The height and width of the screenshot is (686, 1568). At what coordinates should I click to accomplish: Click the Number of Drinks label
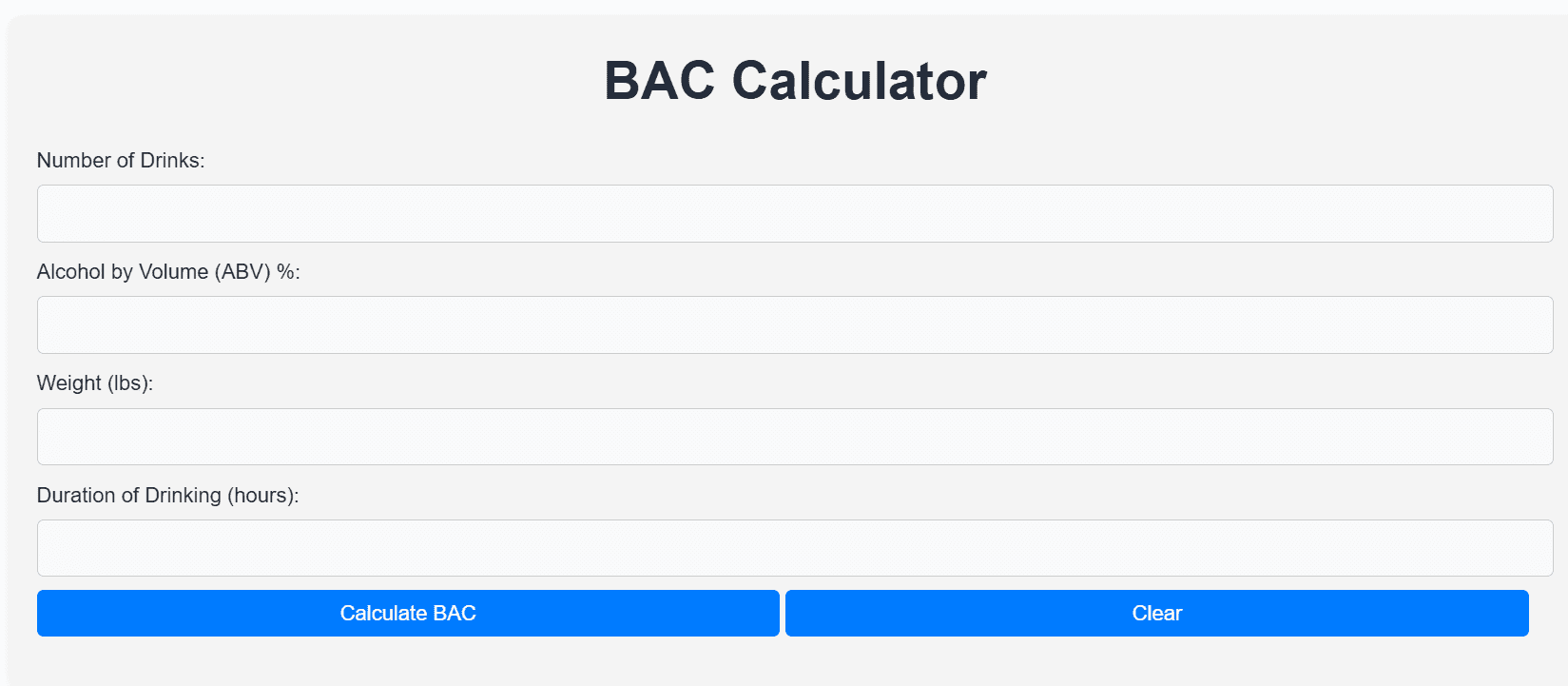(122, 160)
